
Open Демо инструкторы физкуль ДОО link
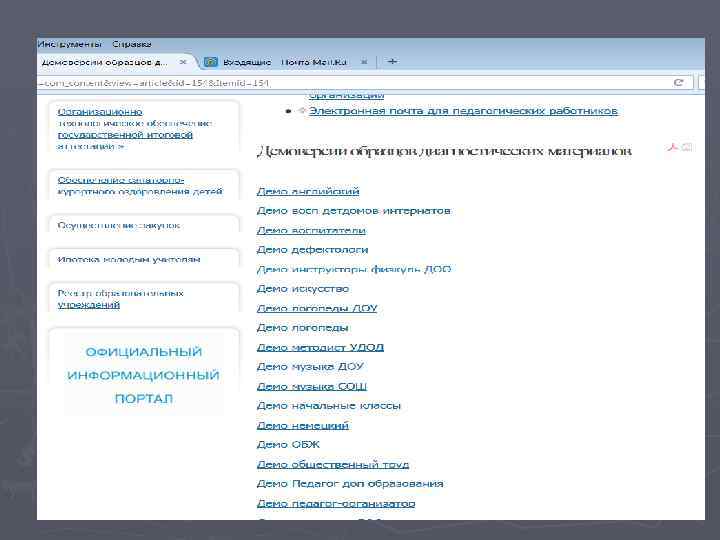[x=354, y=270]
